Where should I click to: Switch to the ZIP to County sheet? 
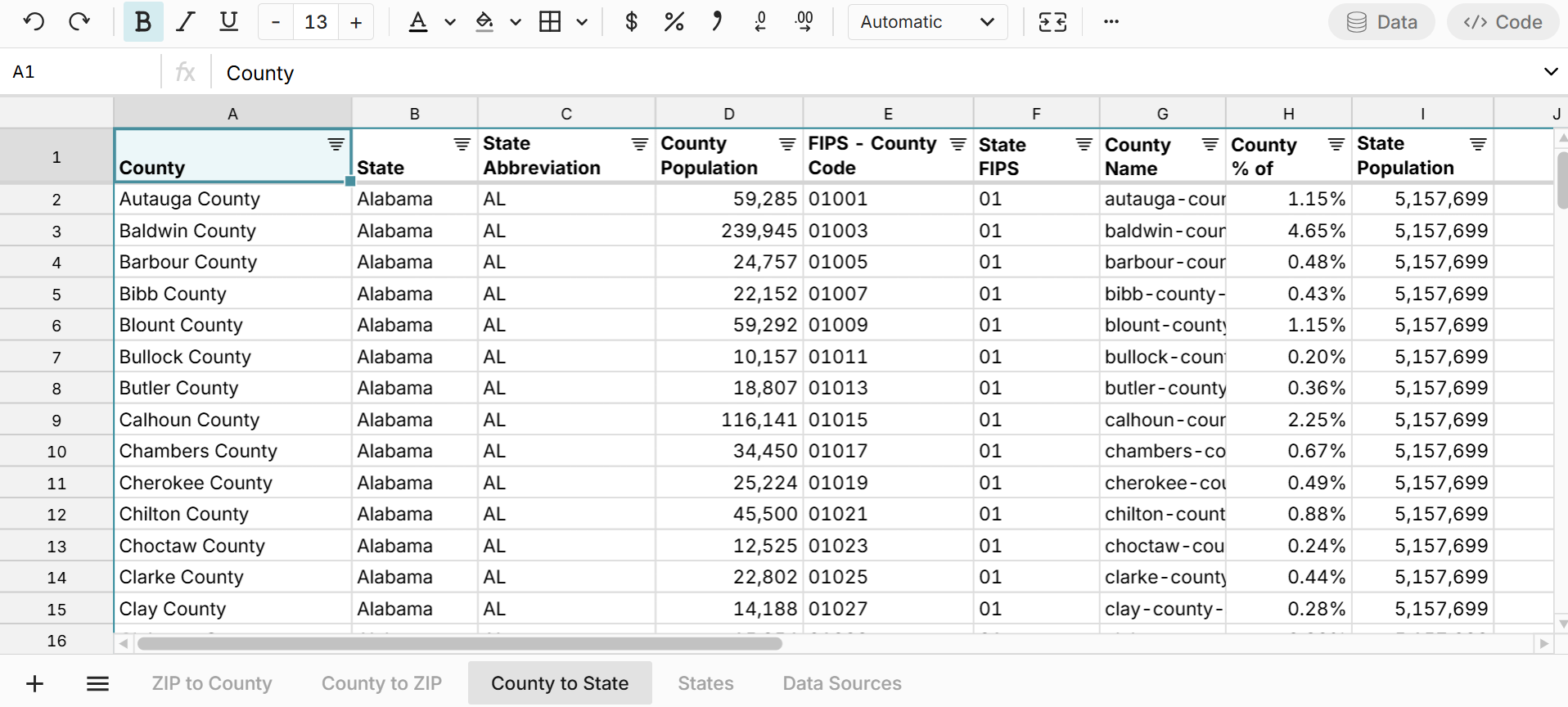click(x=212, y=683)
